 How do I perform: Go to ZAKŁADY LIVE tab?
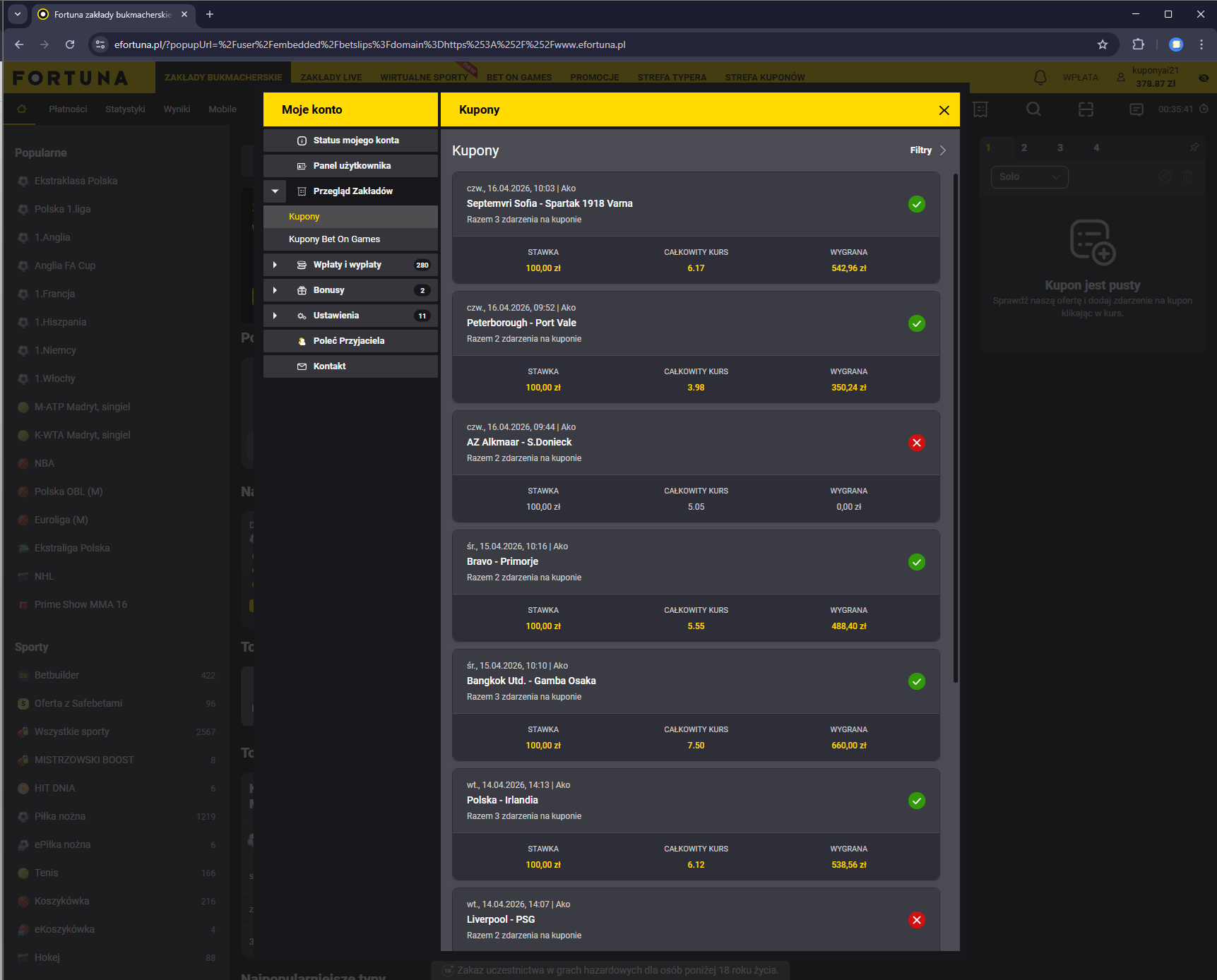pos(331,78)
